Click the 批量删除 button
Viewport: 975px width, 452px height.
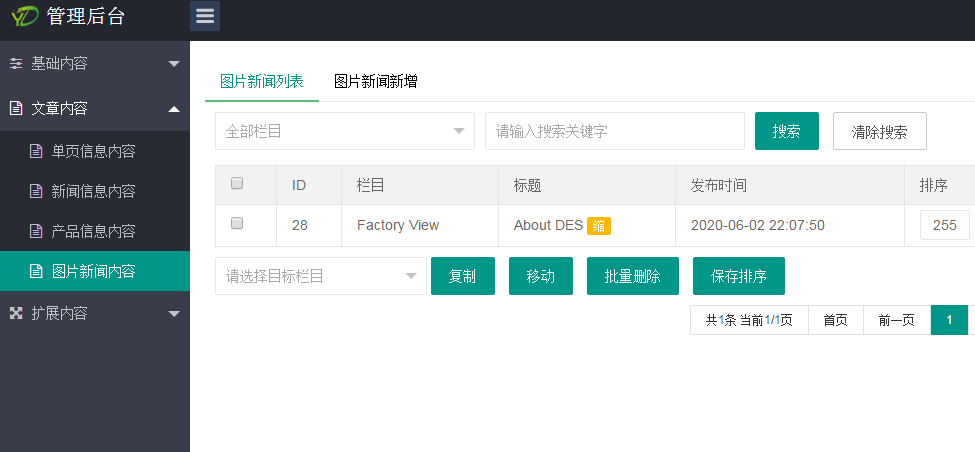(632, 276)
